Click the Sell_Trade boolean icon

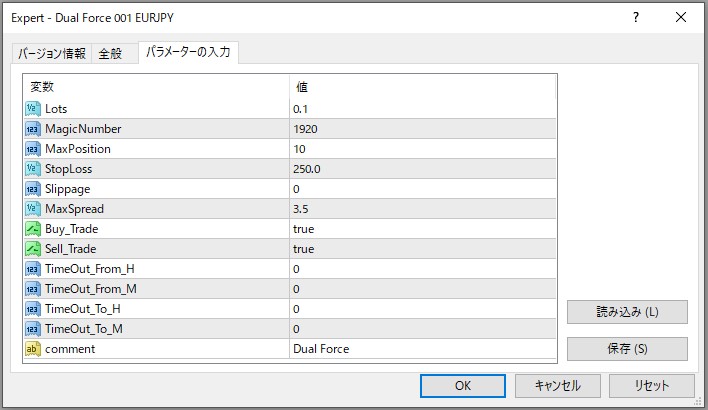(x=32, y=248)
